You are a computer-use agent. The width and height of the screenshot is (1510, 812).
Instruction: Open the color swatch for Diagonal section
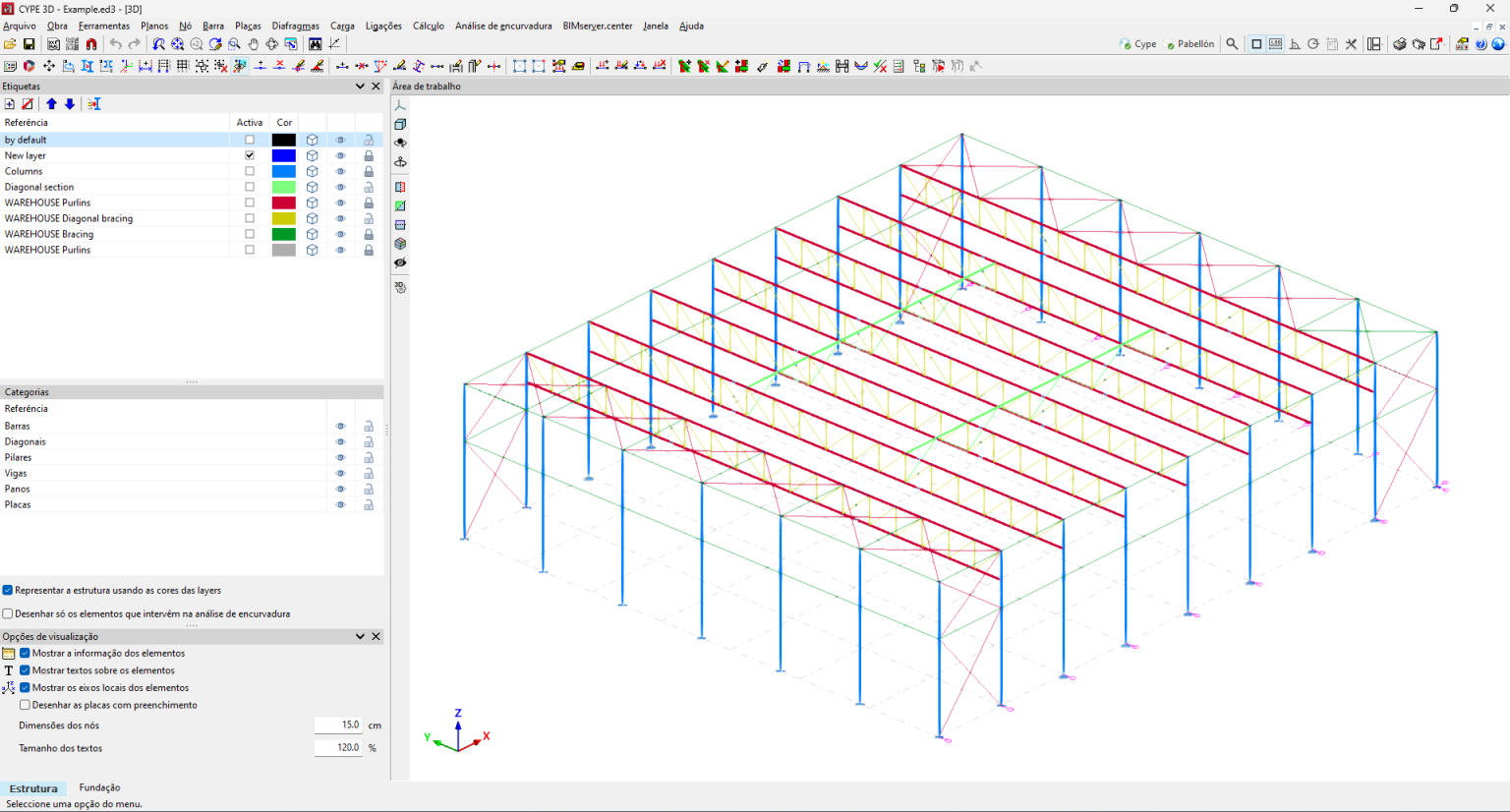283,187
